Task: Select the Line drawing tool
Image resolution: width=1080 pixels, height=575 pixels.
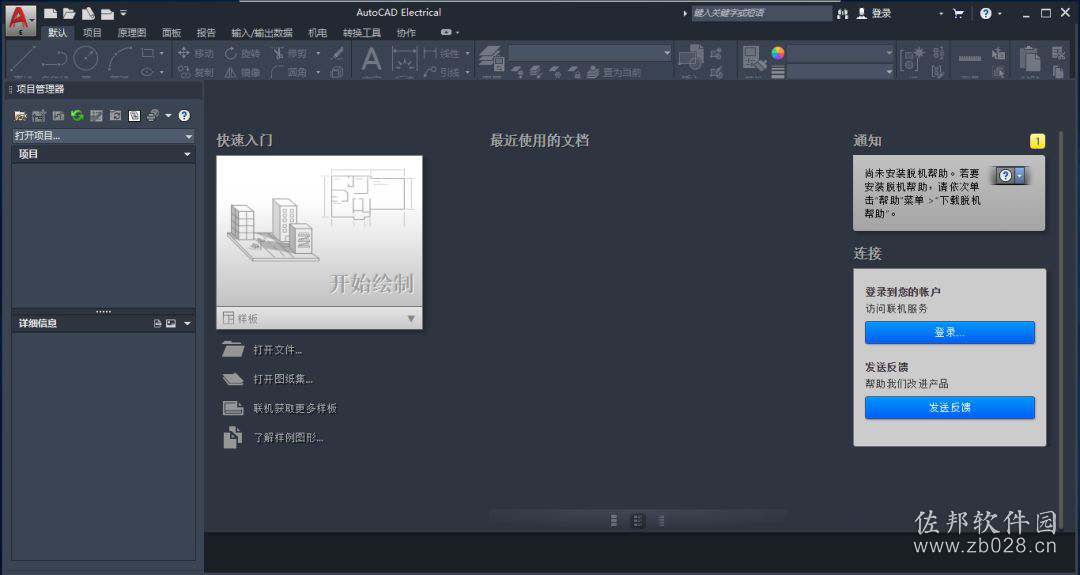Action: point(22,59)
